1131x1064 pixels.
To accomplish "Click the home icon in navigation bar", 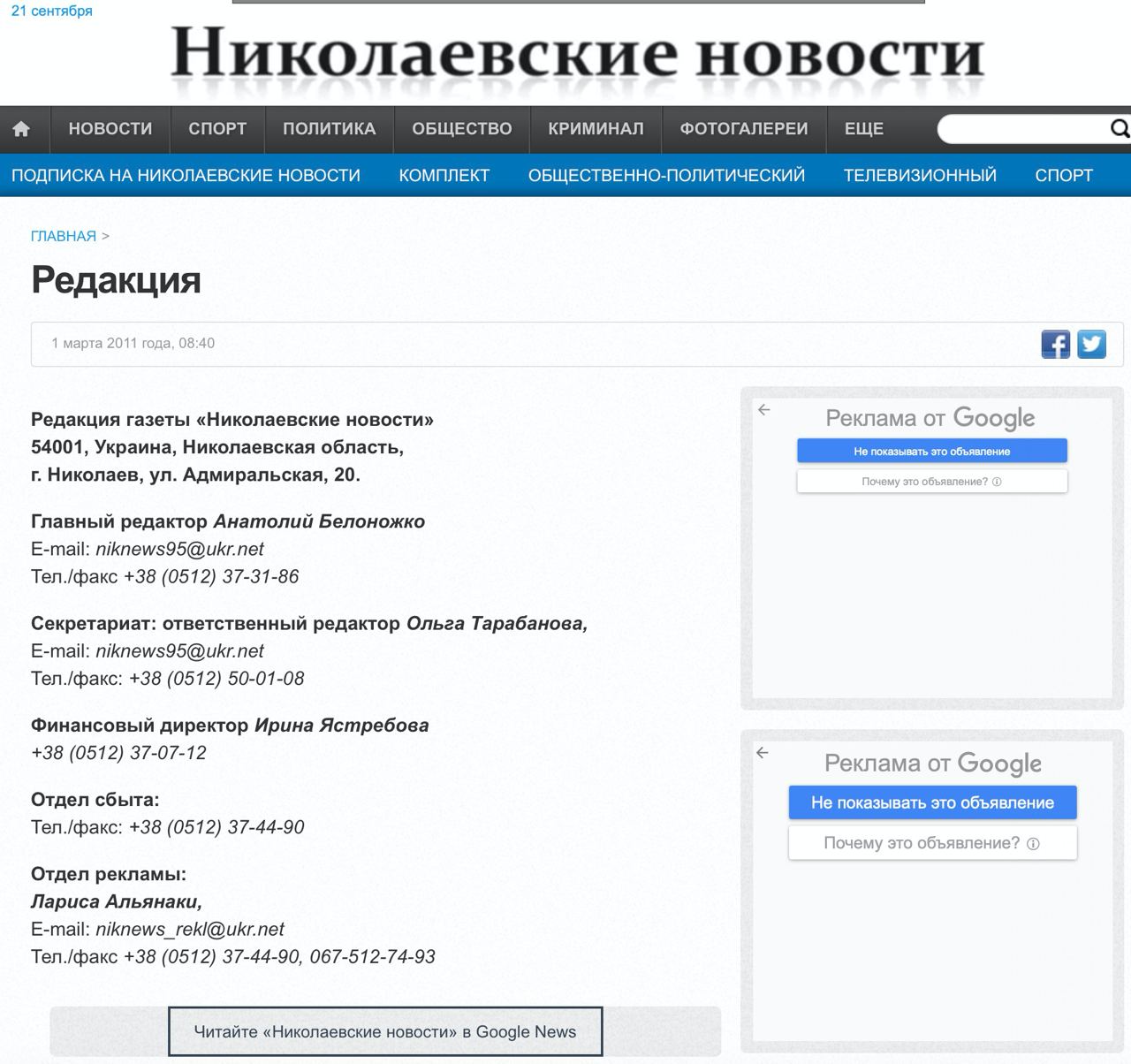I will (x=21, y=129).
